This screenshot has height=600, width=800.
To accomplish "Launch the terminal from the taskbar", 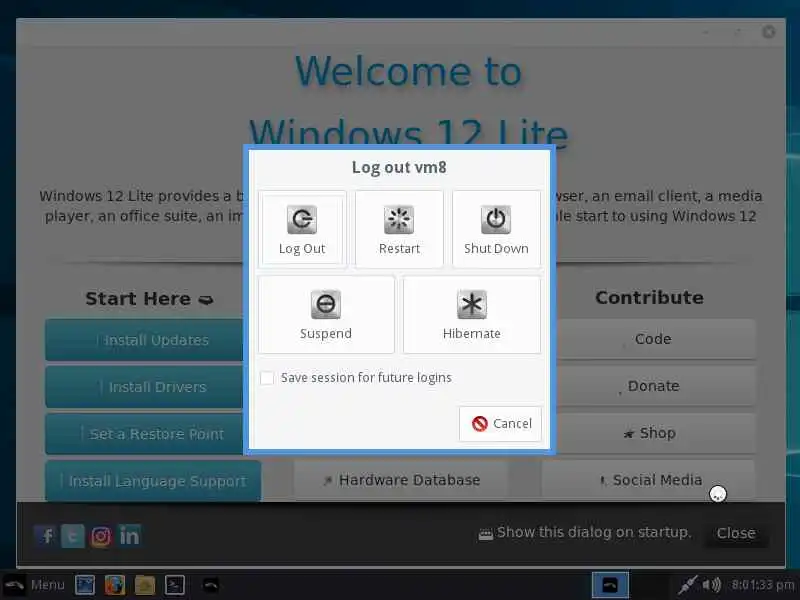I will (174, 585).
